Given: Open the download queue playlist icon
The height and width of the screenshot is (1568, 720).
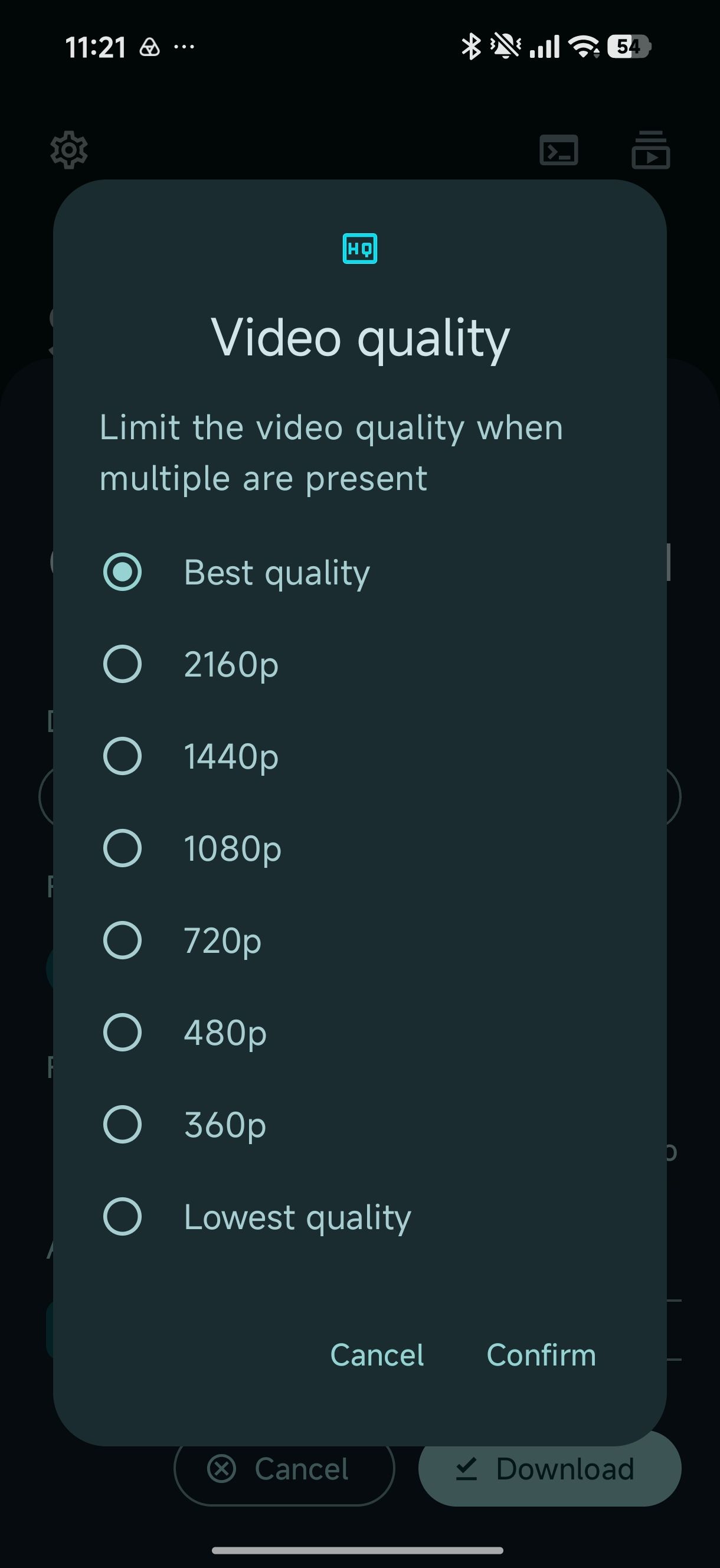Looking at the screenshot, I should [650, 150].
